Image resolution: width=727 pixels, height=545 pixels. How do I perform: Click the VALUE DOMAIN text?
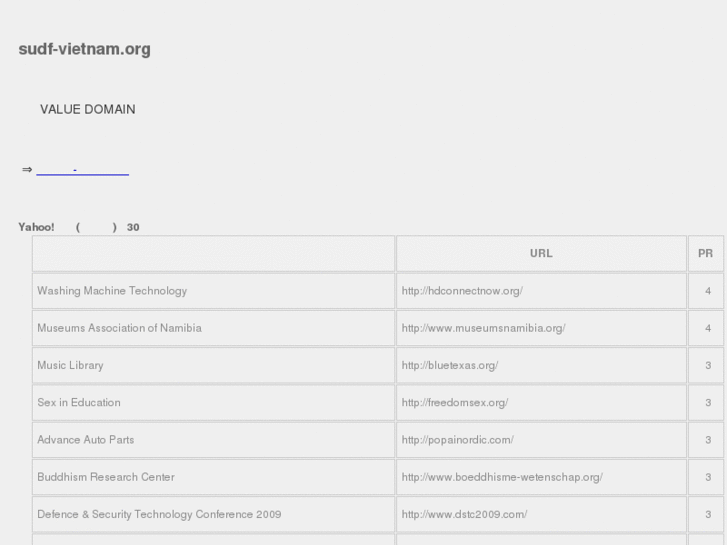point(87,109)
